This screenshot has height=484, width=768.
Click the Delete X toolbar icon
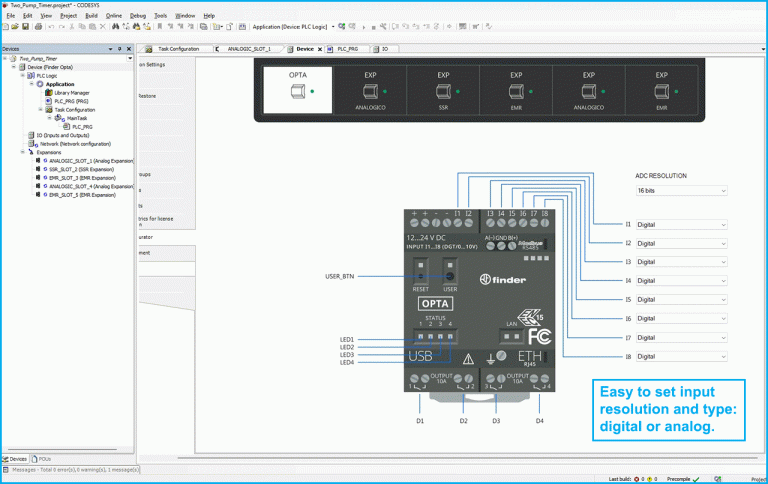pyautogui.click(x=102, y=26)
